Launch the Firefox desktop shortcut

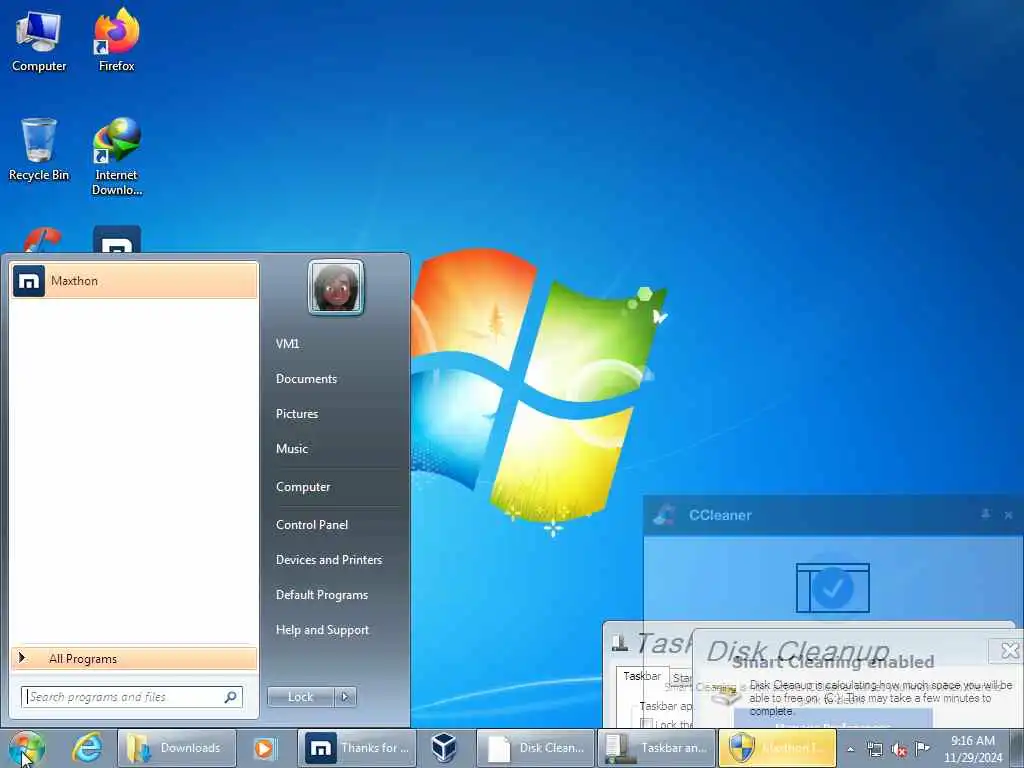point(116,40)
